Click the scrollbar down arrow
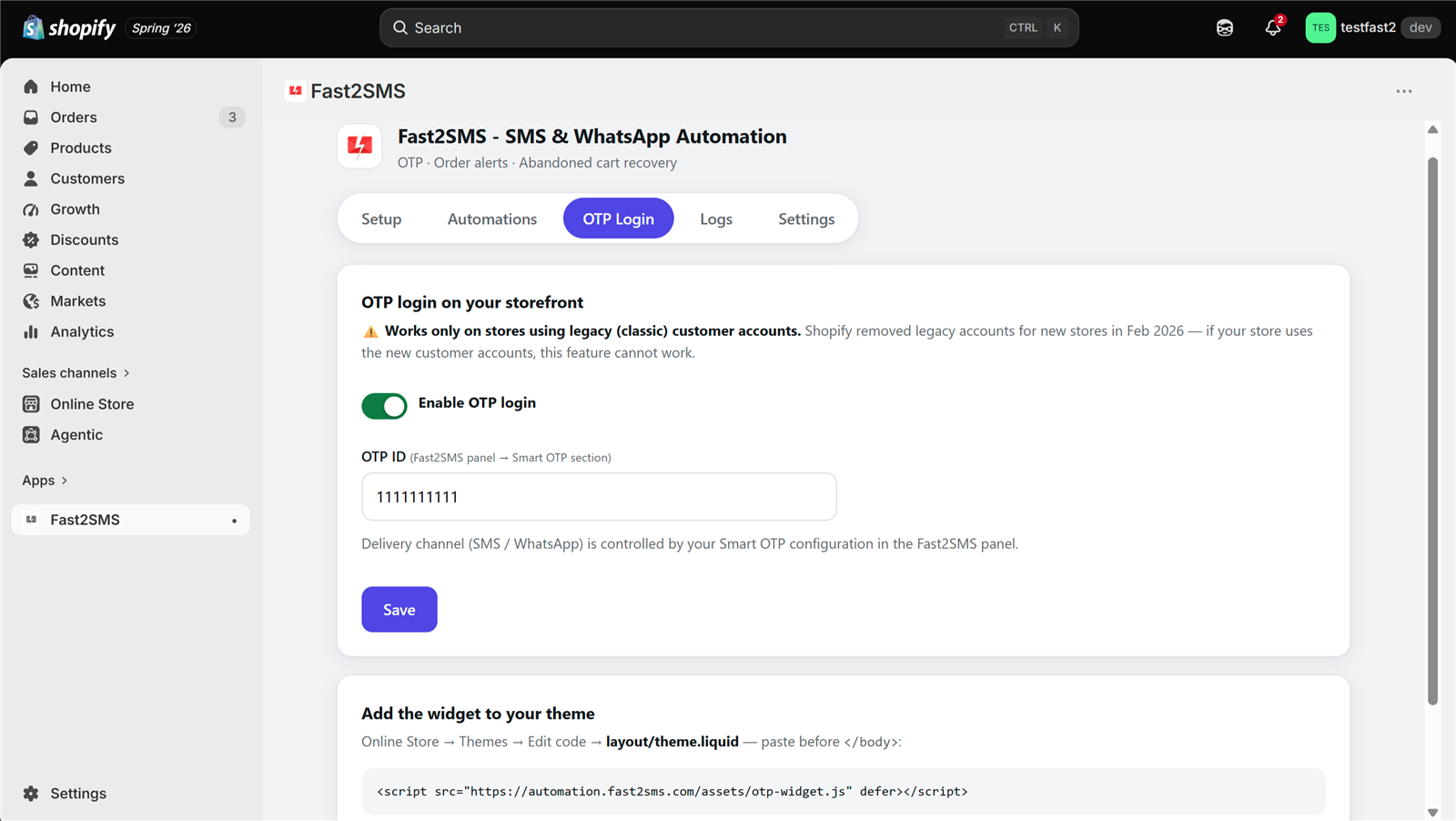The width and height of the screenshot is (1456, 821). click(1432, 813)
